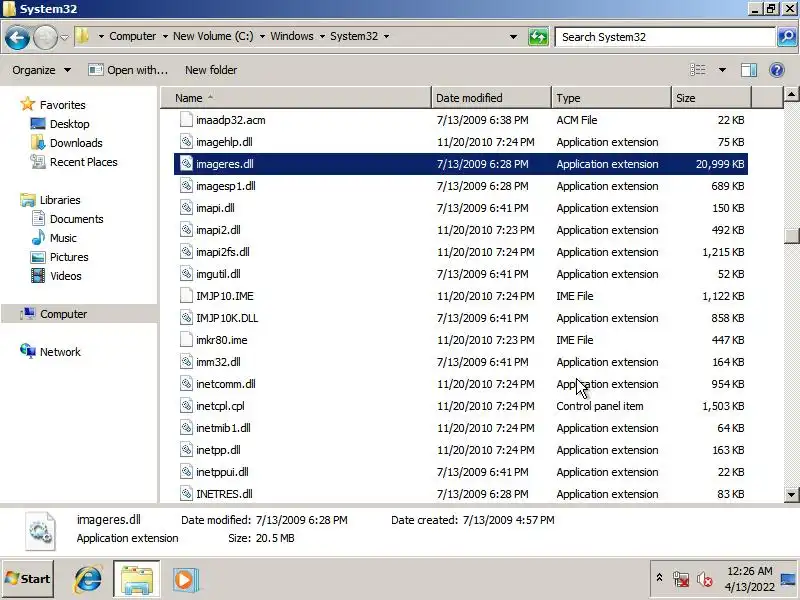Toggle the preview pane icon
Screen dimensions: 800x600
coord(748,70)
